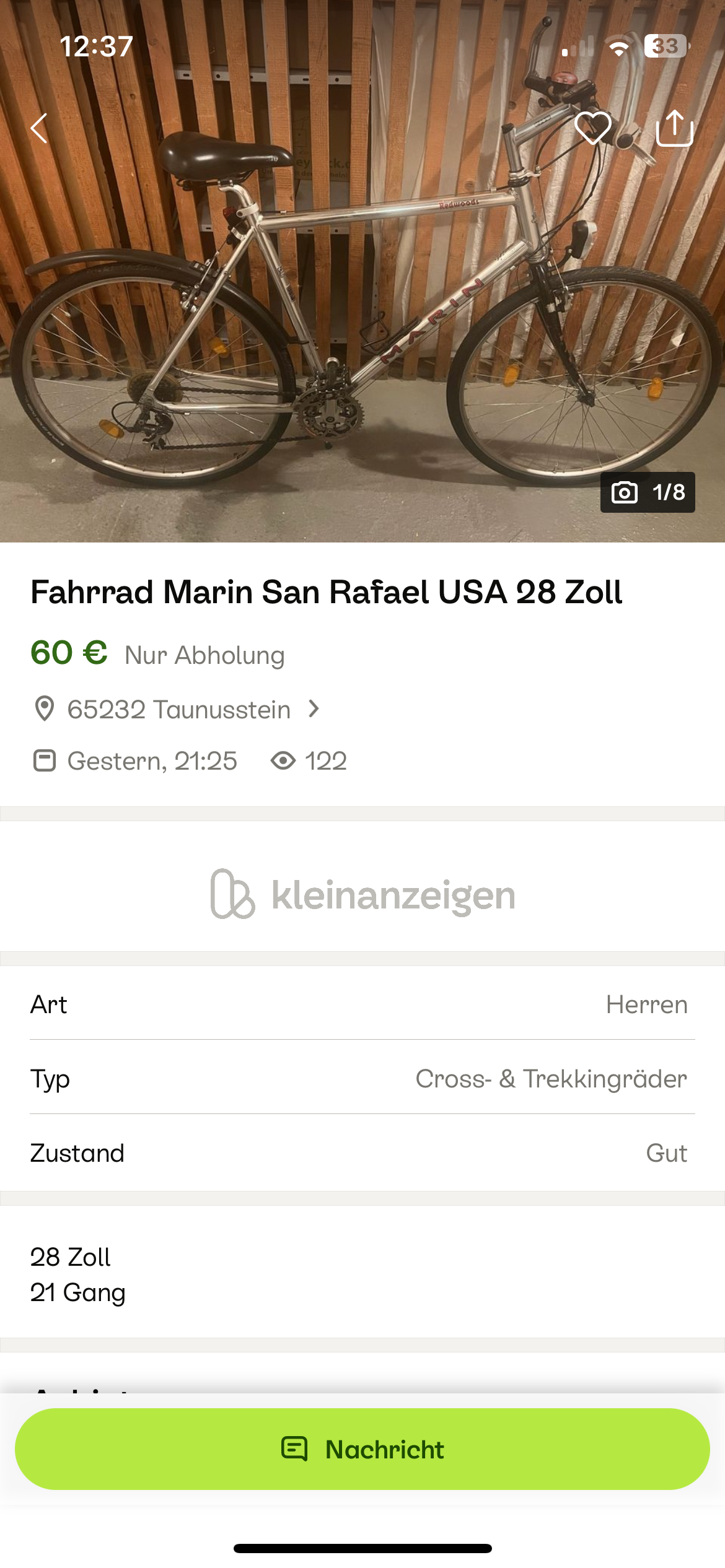Open photo gallery via 1/8 camera counter
725x1568 pixels.
click(x=648, y=492)
